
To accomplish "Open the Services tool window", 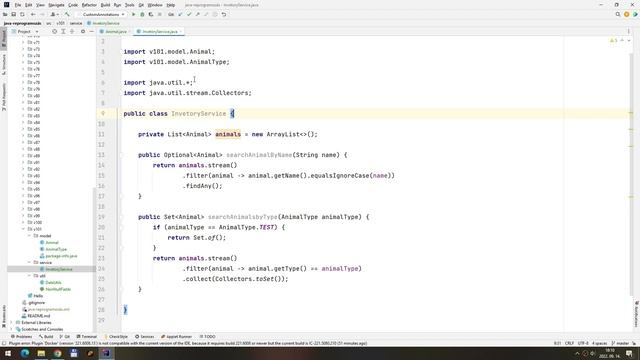I will 144,337.
